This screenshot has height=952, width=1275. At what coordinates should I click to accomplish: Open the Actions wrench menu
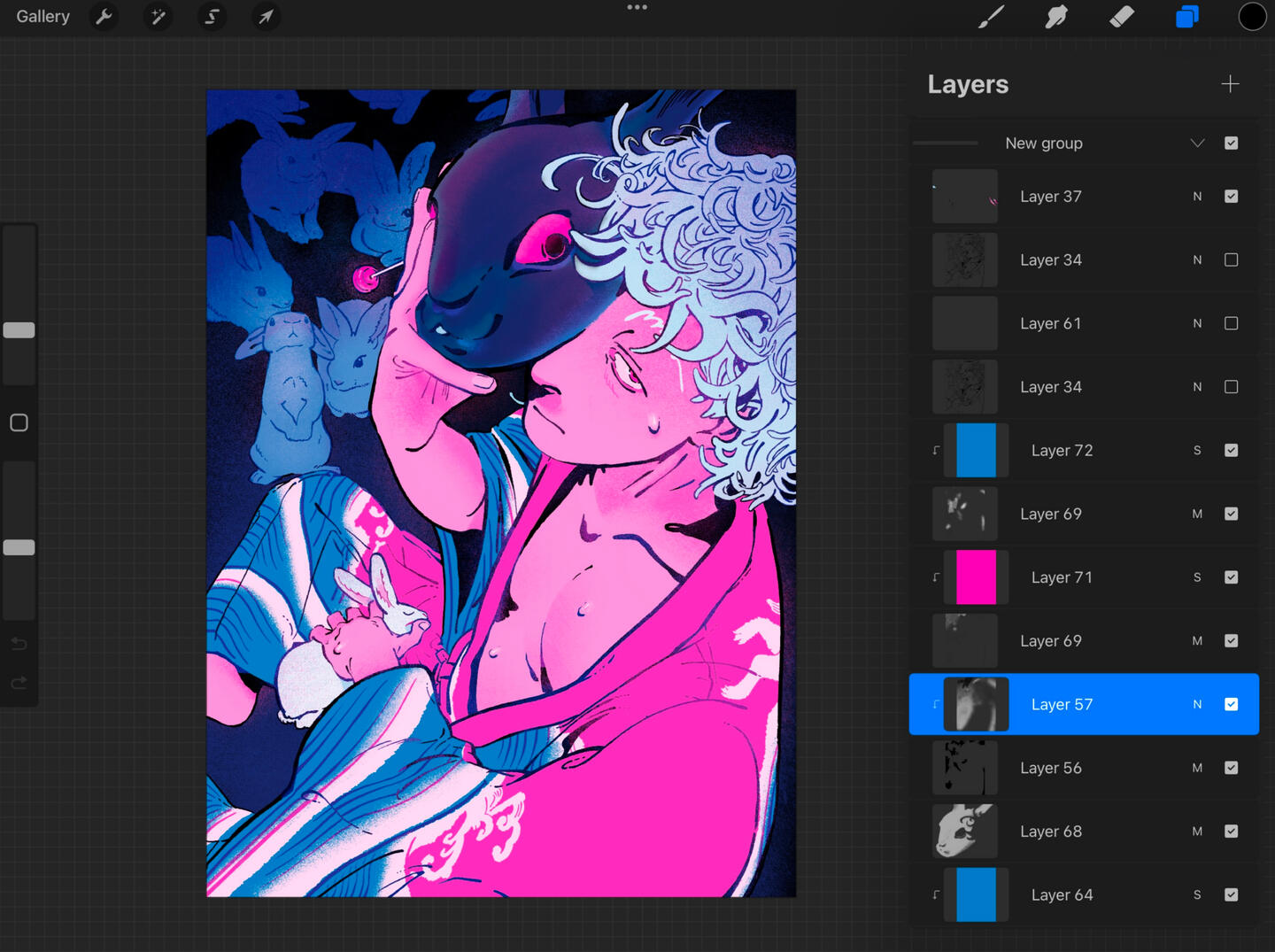104,17
